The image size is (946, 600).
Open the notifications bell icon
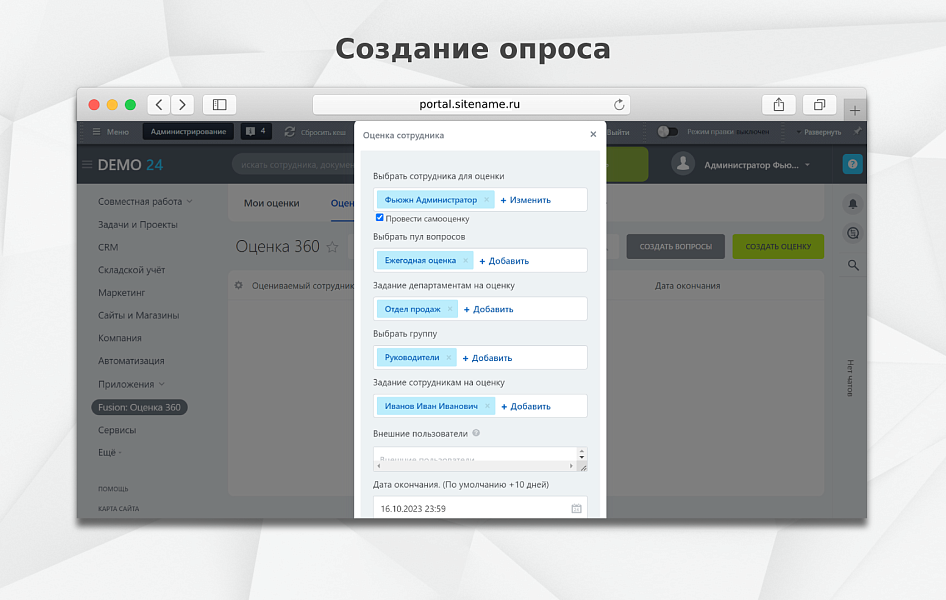point(851,204)
